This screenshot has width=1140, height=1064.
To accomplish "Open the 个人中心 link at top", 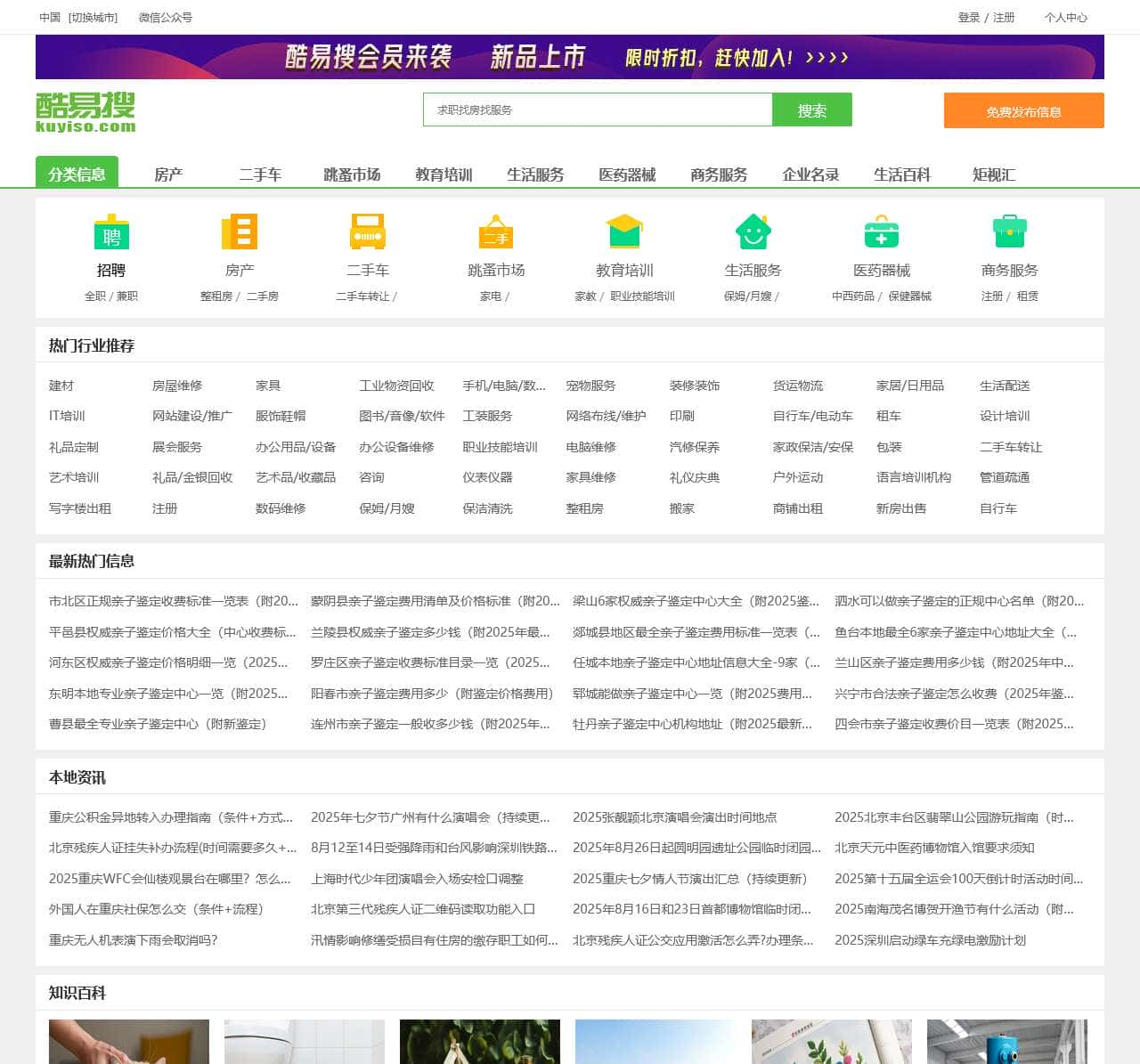I will coord(1065,18).
